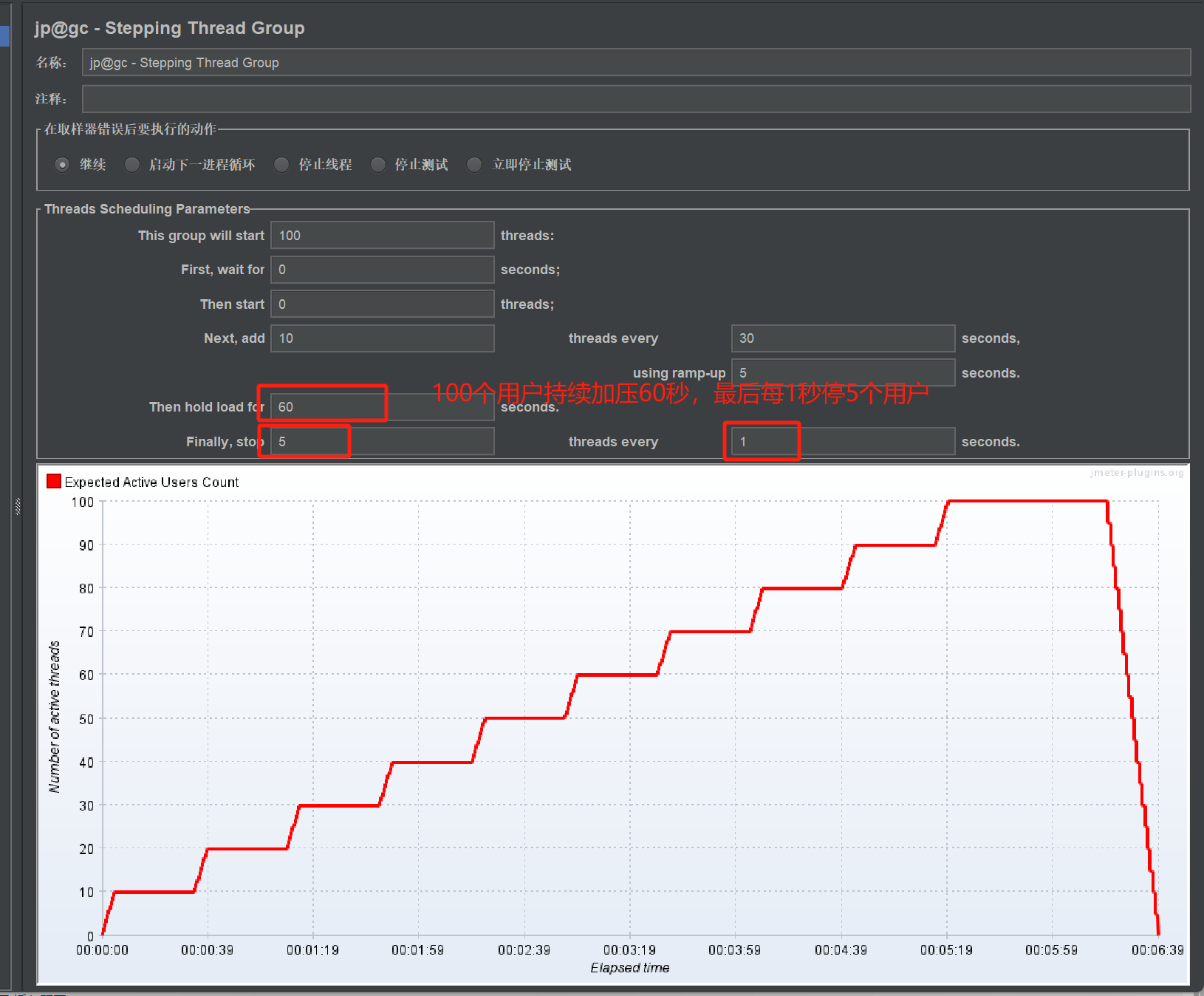Click the 'This group will start' threads field
Viewport: 1204px width, 996px height.
[x=382, y=236]
